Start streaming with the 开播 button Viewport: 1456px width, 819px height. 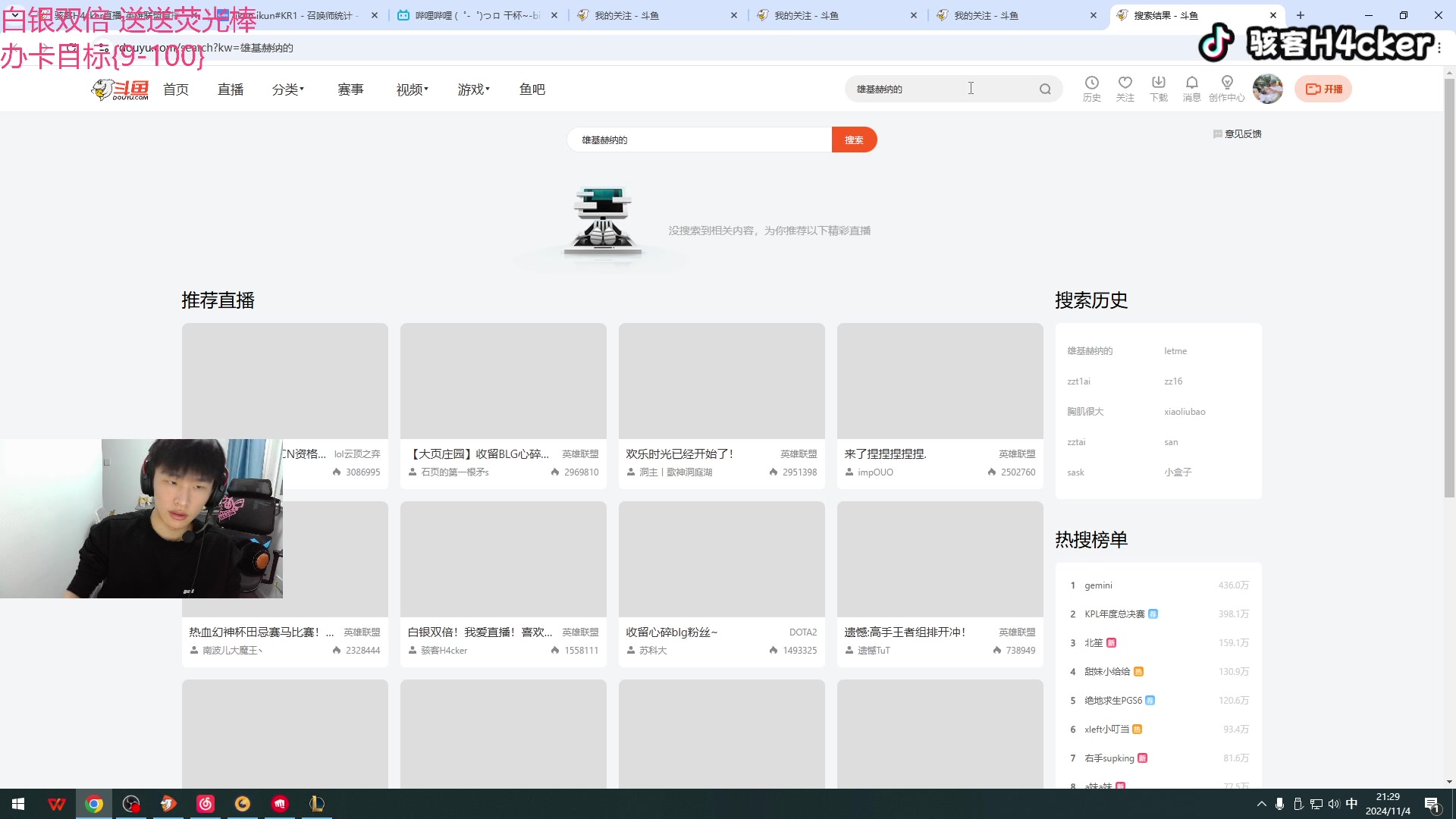click(x=1323, y=89)
